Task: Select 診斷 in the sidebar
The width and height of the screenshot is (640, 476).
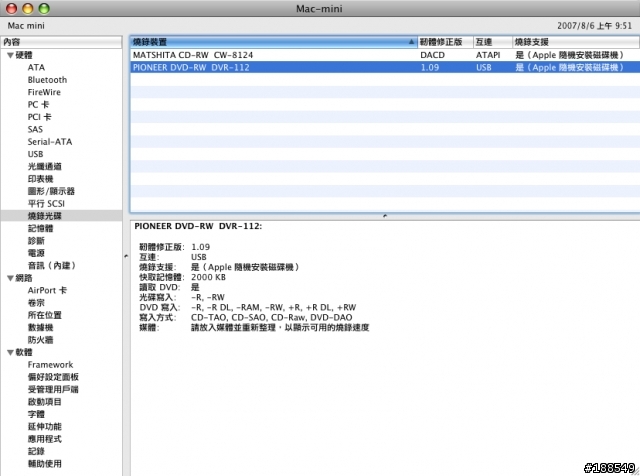Action: pos(36,241)
